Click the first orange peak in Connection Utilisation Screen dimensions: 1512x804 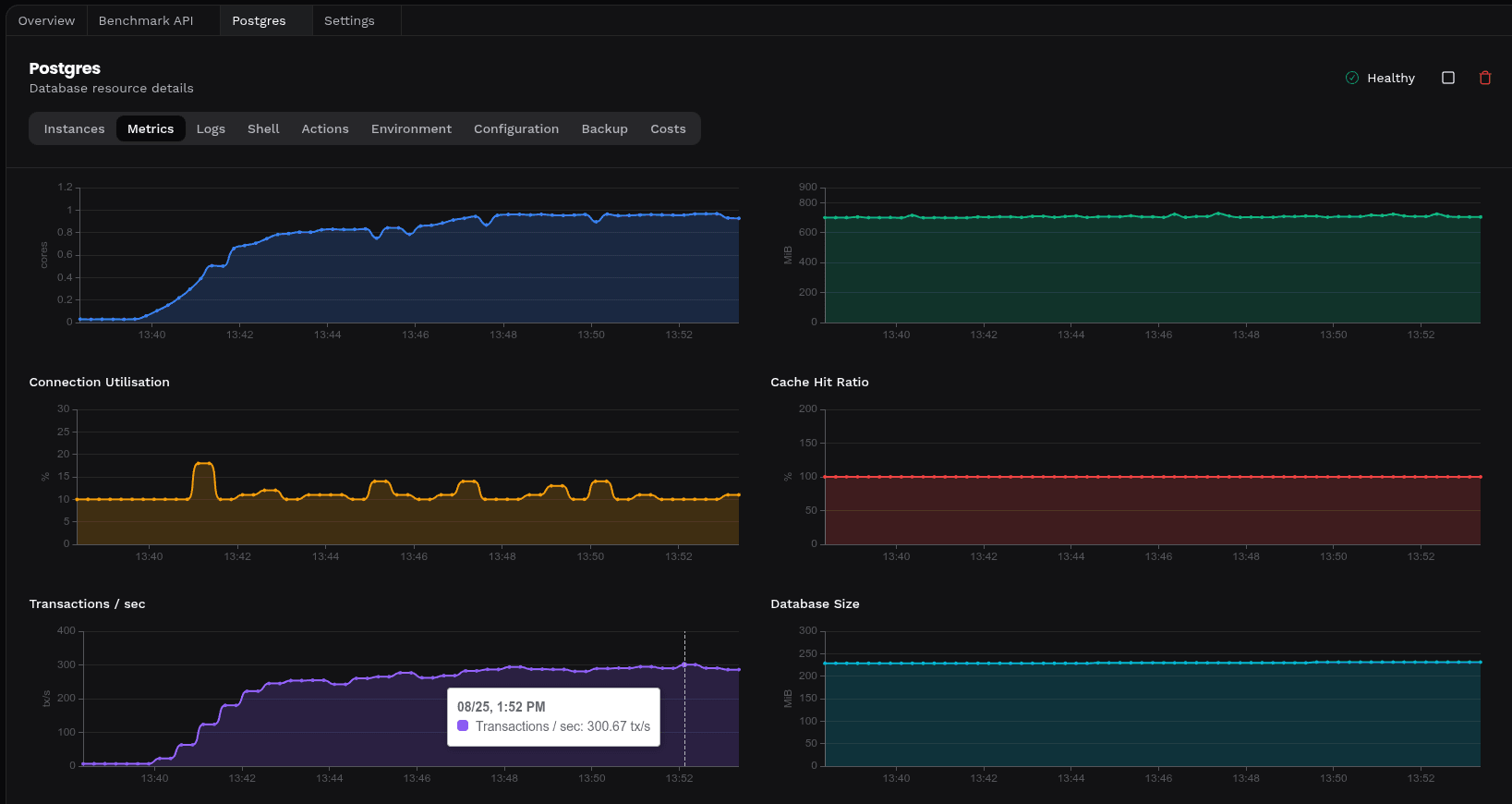pos(204,463)
